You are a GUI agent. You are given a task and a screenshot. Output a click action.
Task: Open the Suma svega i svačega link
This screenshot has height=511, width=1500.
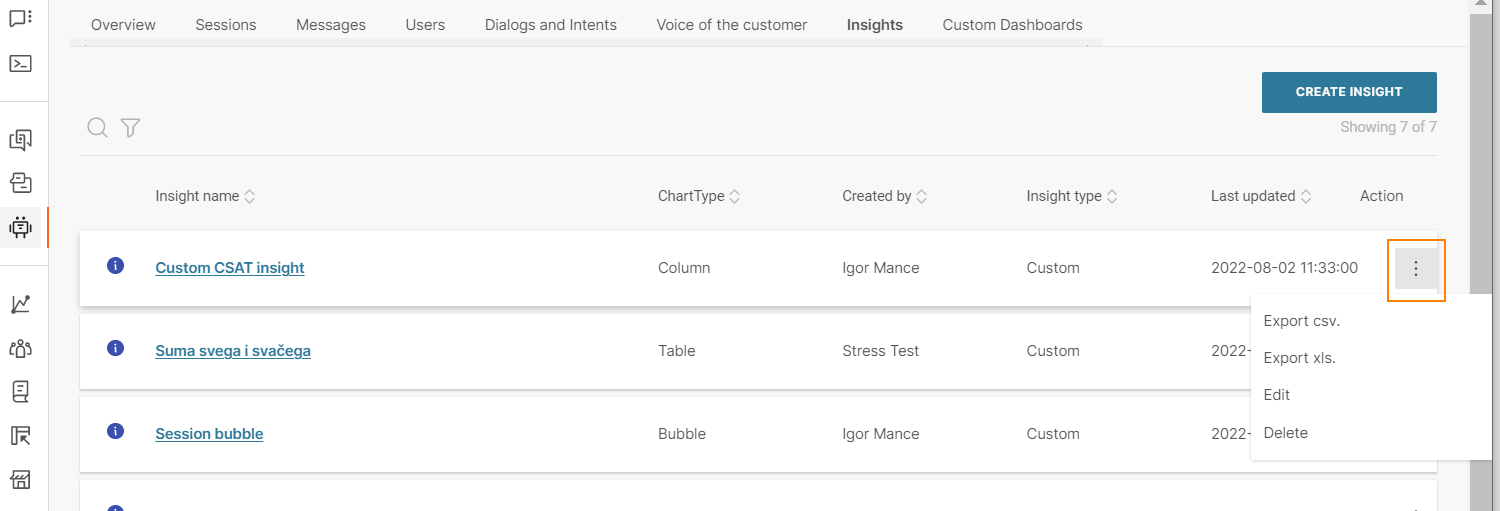tap(233, 351)
